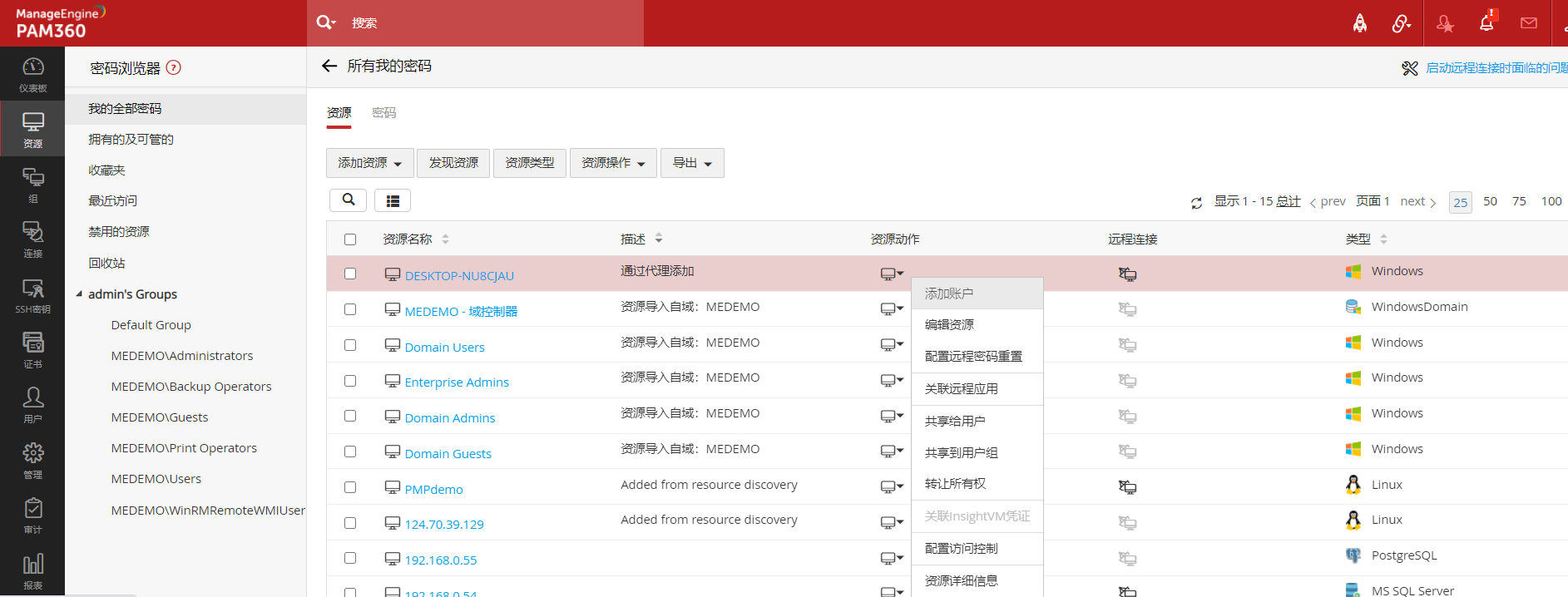Open the 导出 export dropdown
This screenshot has width=1568, height=597.
(692, 163)
